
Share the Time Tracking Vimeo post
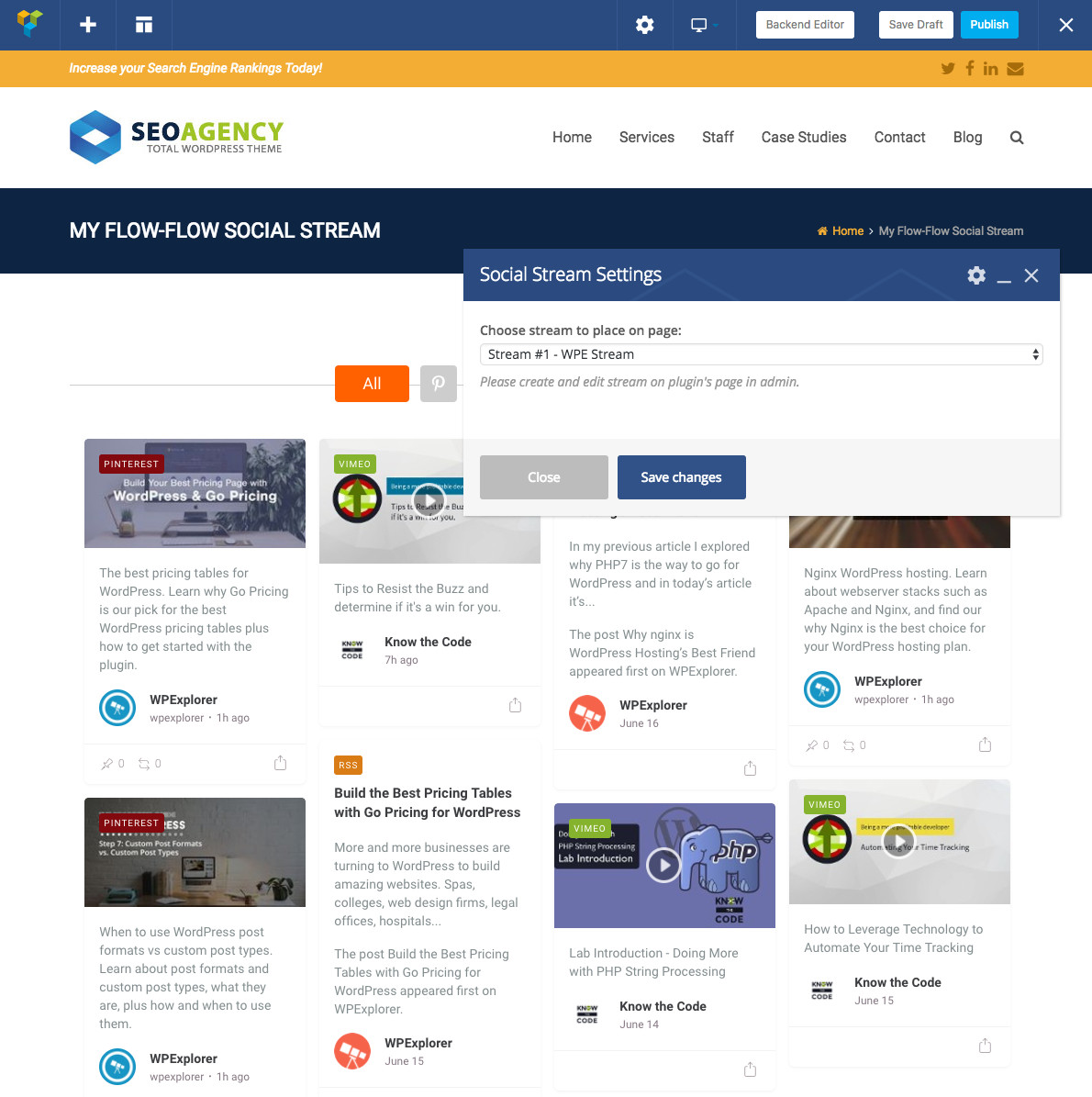pyautogui.click(x=985, y=1046)
